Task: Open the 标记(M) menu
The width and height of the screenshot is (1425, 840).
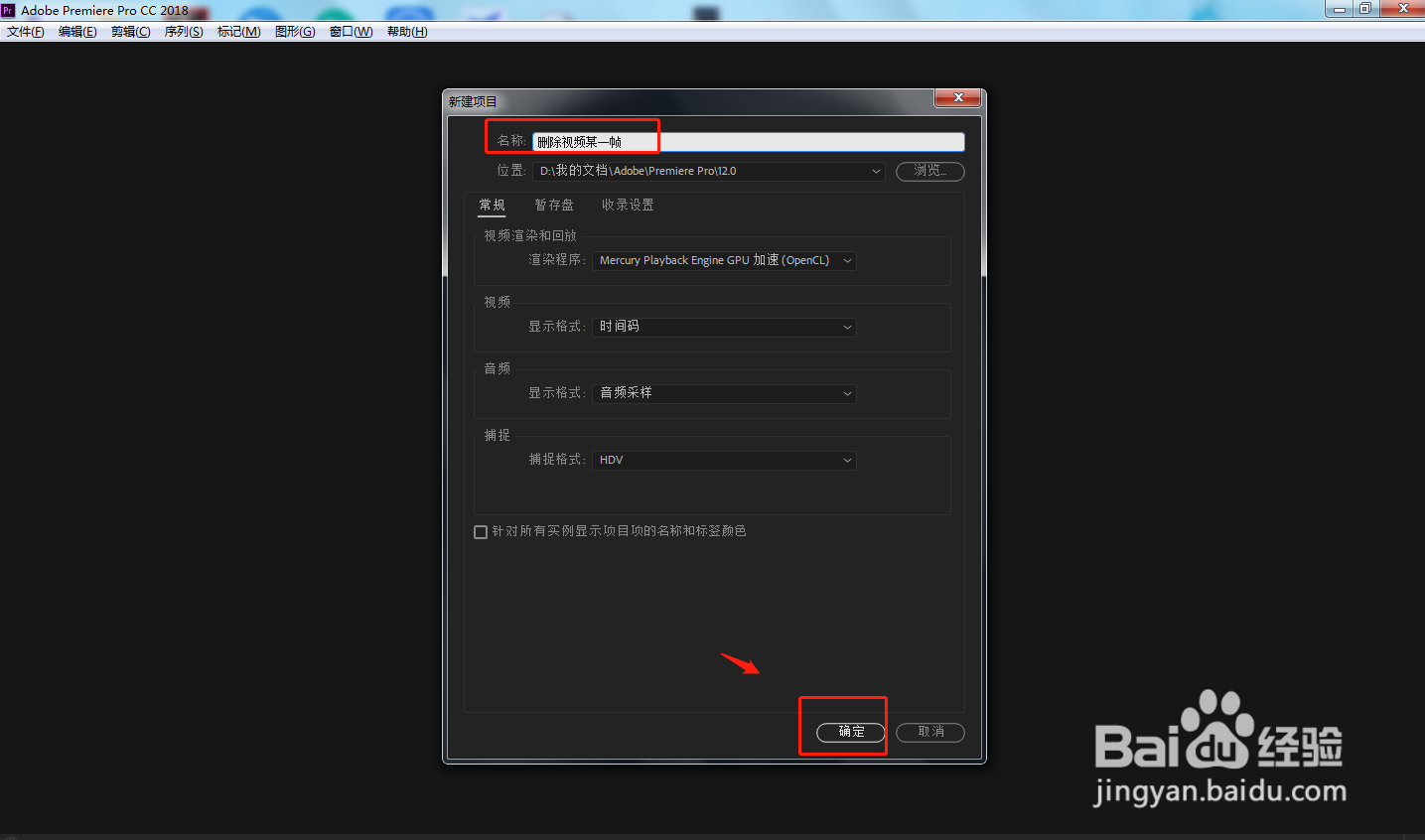Action: (239, 32)
